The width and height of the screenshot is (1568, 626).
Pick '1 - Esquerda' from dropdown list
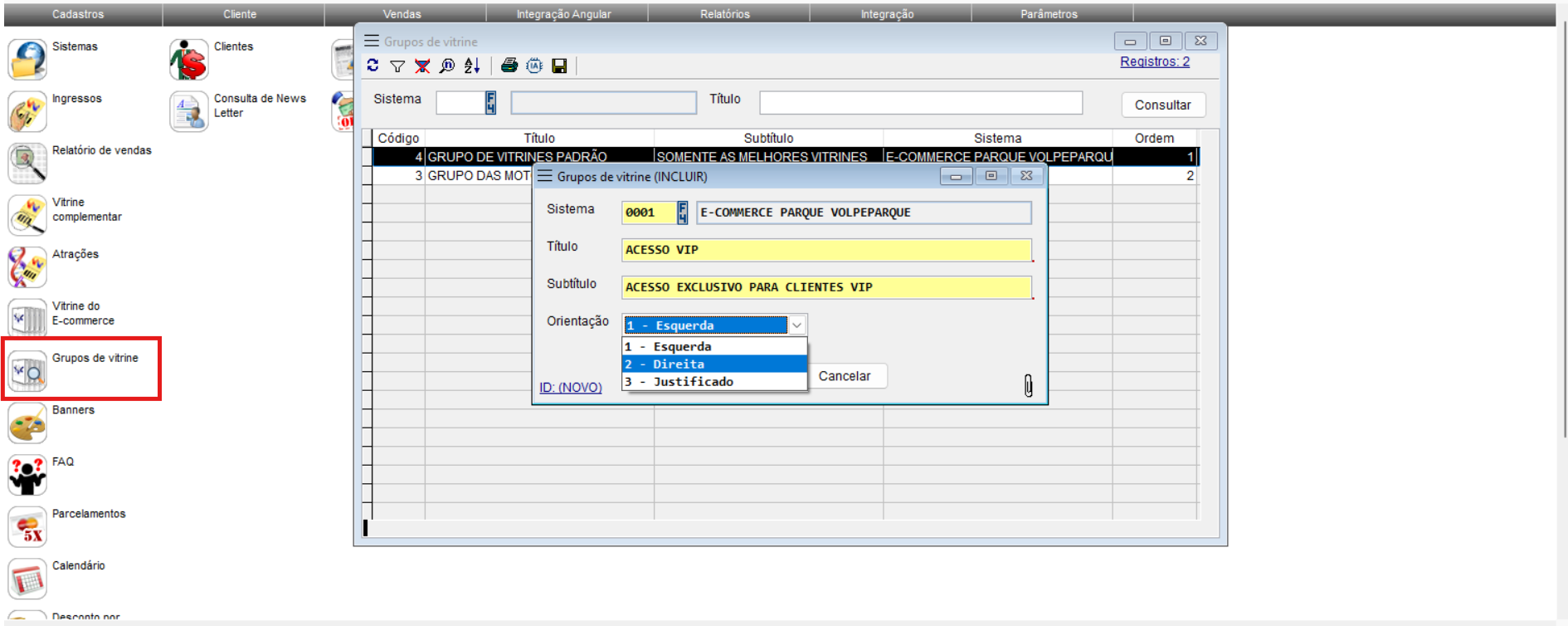713,347
